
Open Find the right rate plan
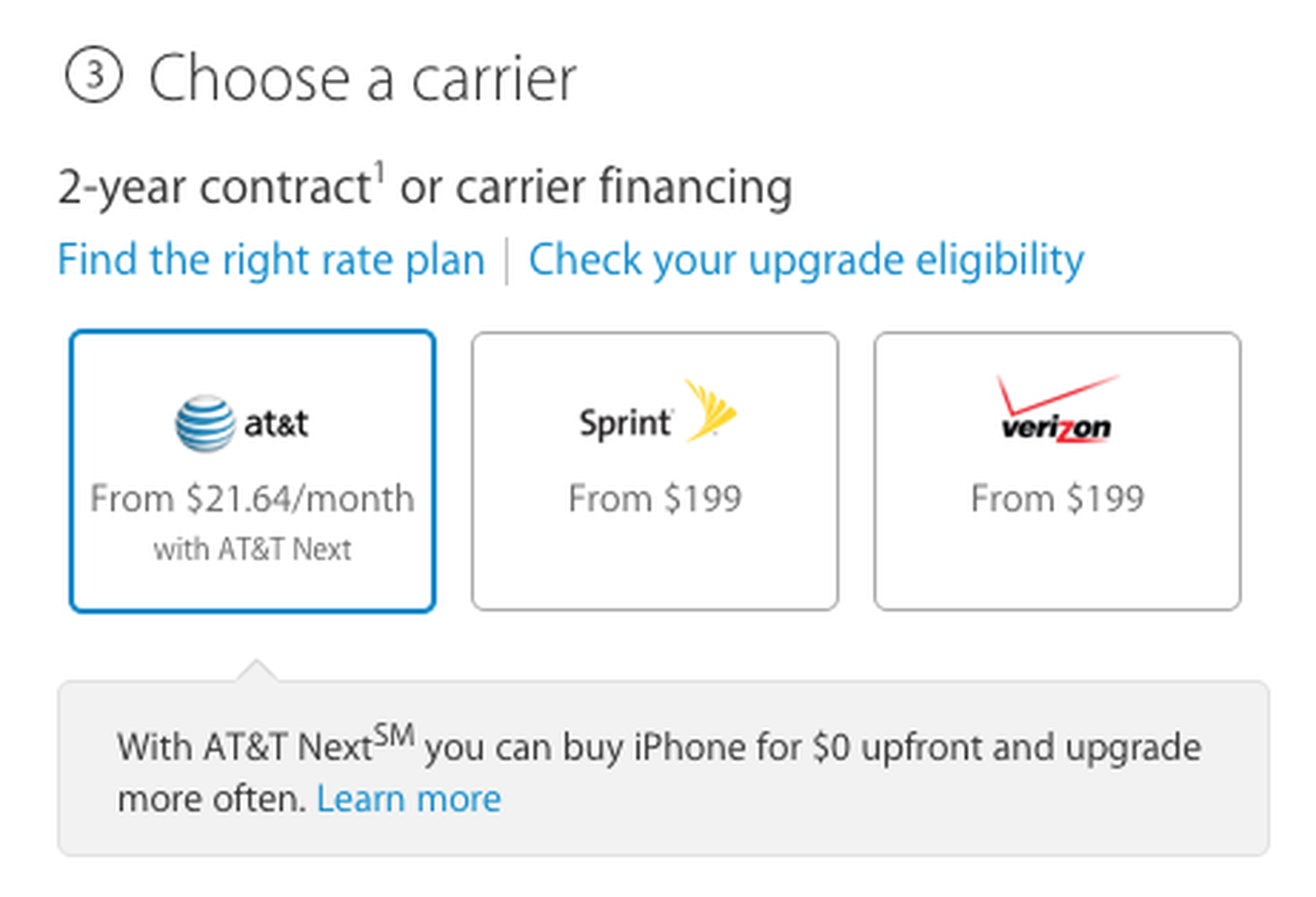point(270,259)
